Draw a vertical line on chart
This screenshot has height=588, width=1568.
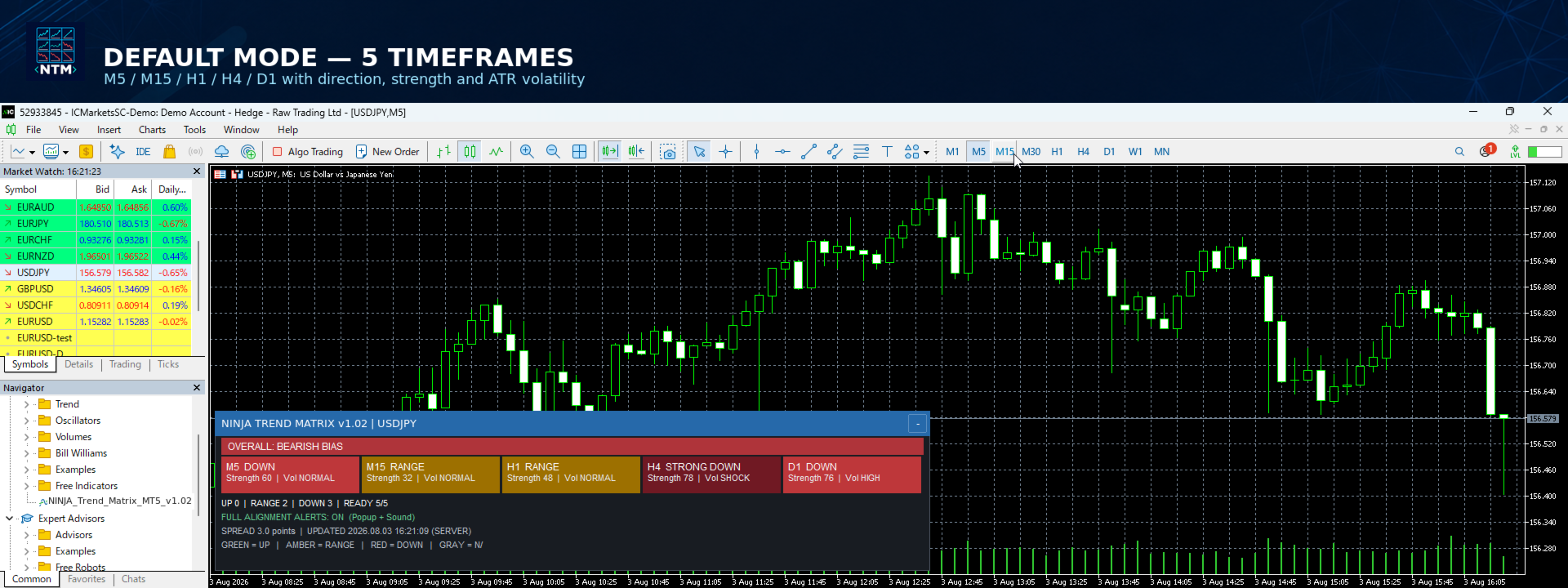[x=756, y=151]
